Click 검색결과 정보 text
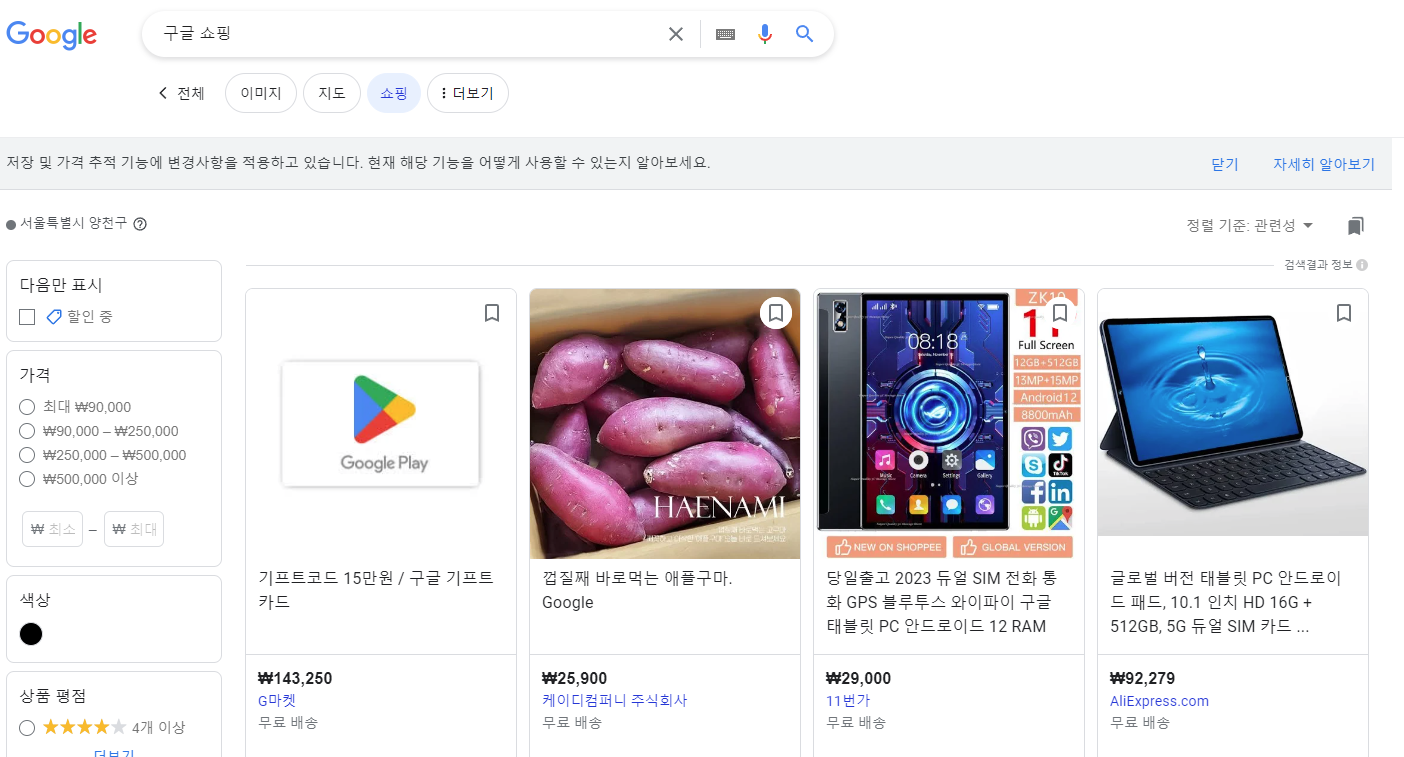 [x=1318, y=265]
